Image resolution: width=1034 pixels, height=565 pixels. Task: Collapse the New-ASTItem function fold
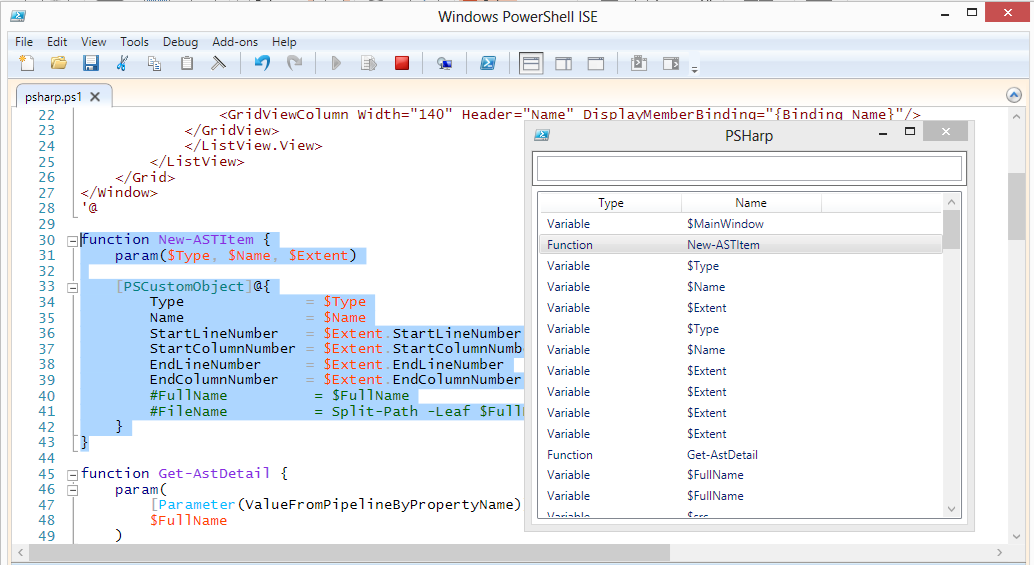(x=73, y=241)
